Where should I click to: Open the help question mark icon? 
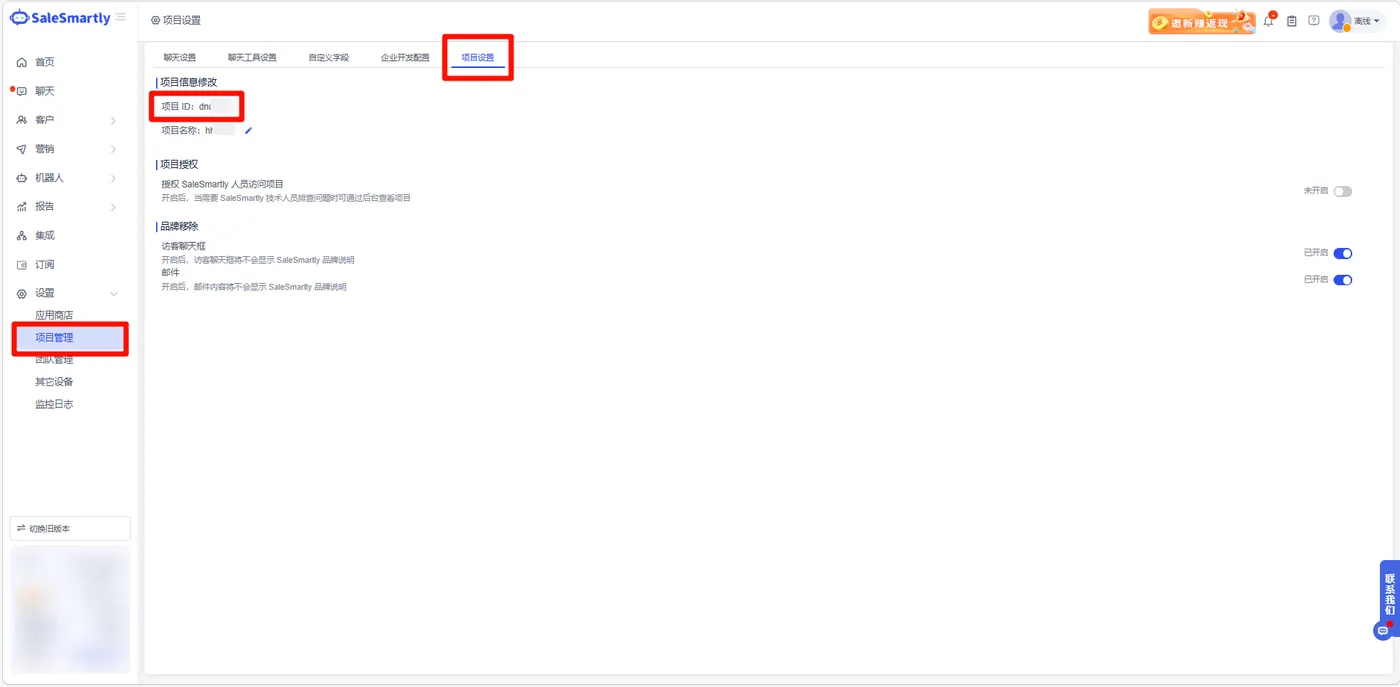tap(1314, 20)
